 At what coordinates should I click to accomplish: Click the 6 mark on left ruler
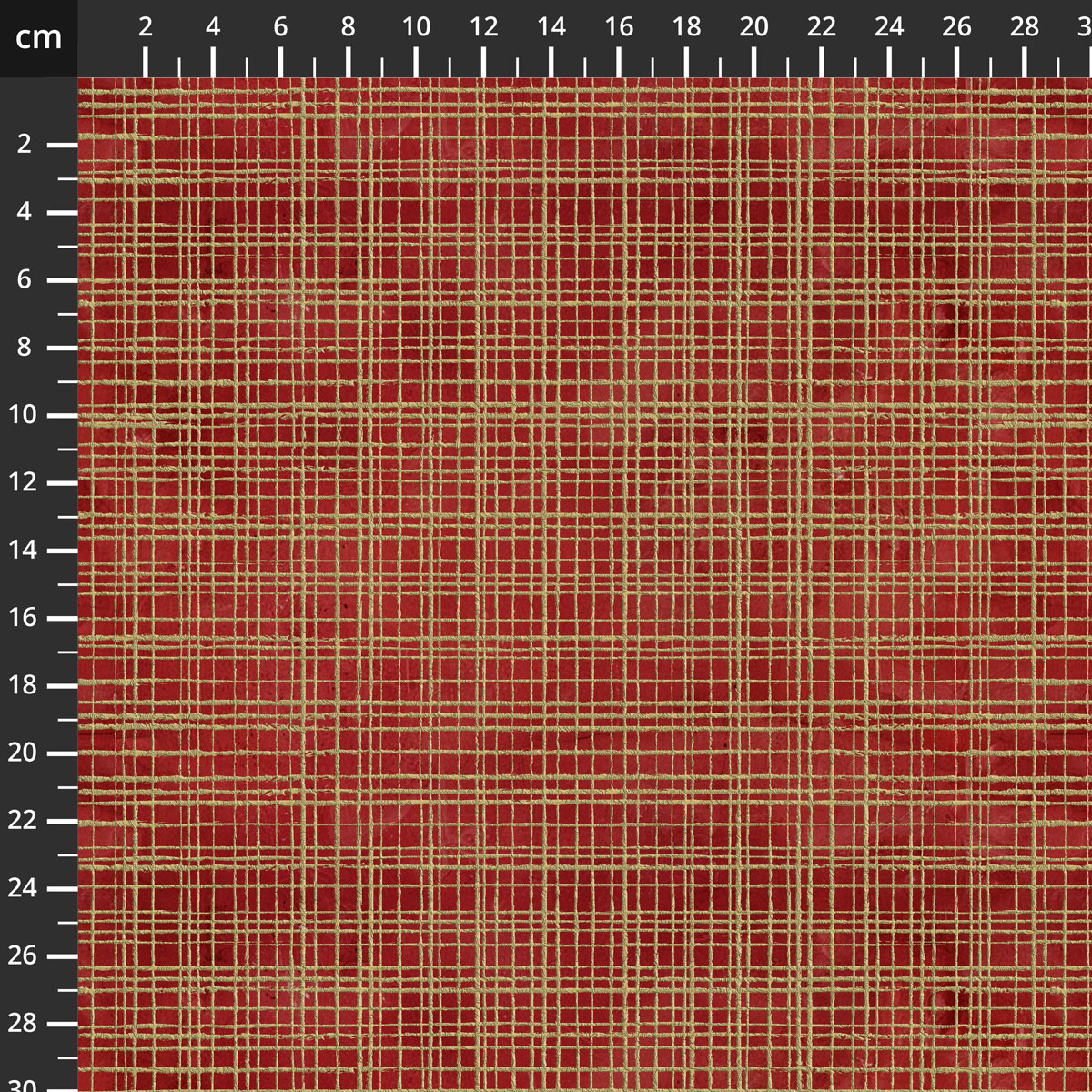[x=24, y=279]
